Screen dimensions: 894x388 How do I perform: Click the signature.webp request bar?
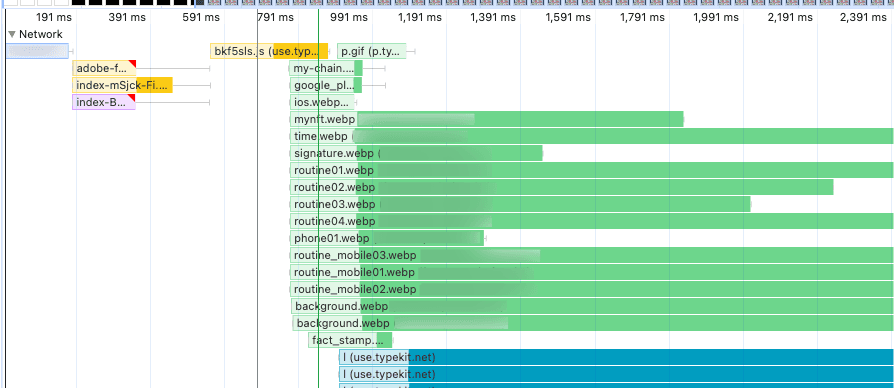pos(416,153)
